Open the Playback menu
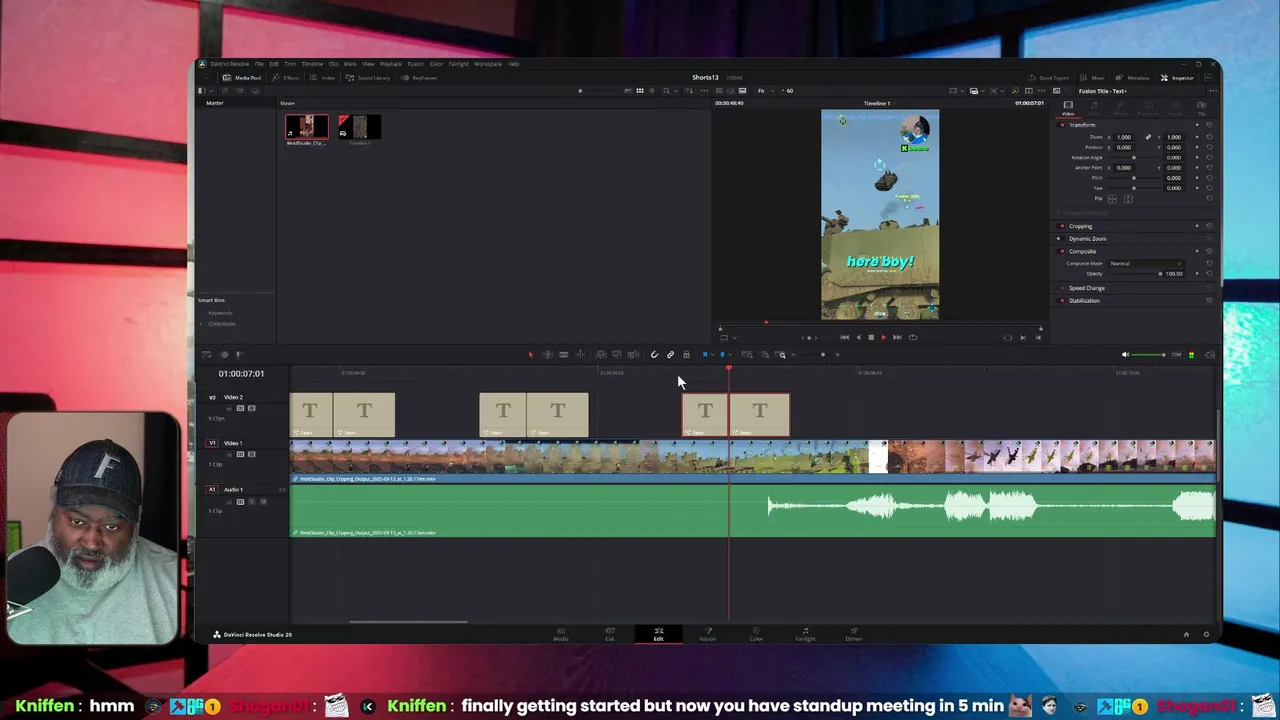Image resolution: width=1280 pixels, height=720 pixels. [391, 64]
